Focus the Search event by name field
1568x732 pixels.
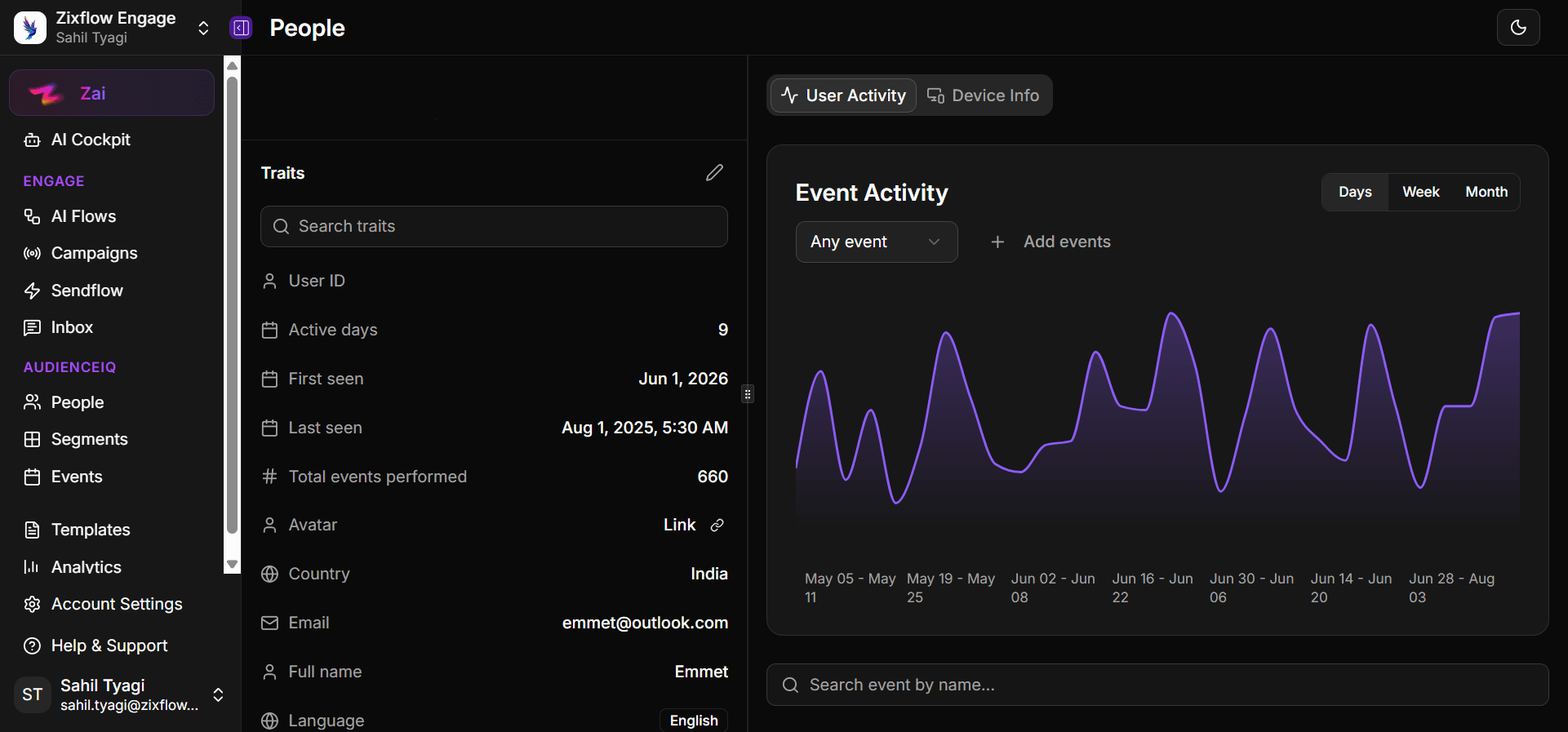1157,685
